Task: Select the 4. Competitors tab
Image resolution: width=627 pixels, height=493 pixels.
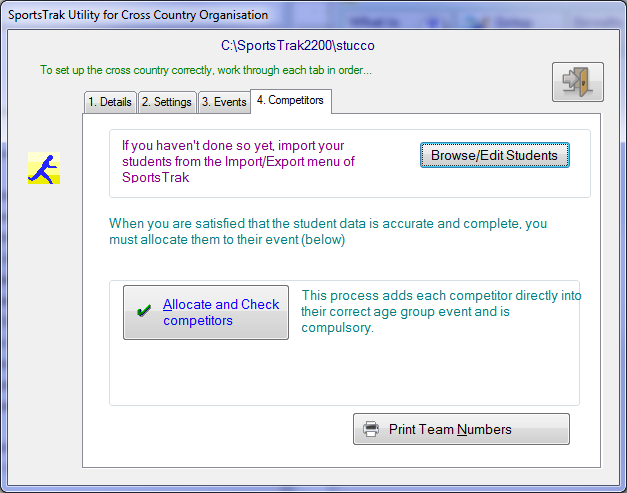Action: coord(290,100)
